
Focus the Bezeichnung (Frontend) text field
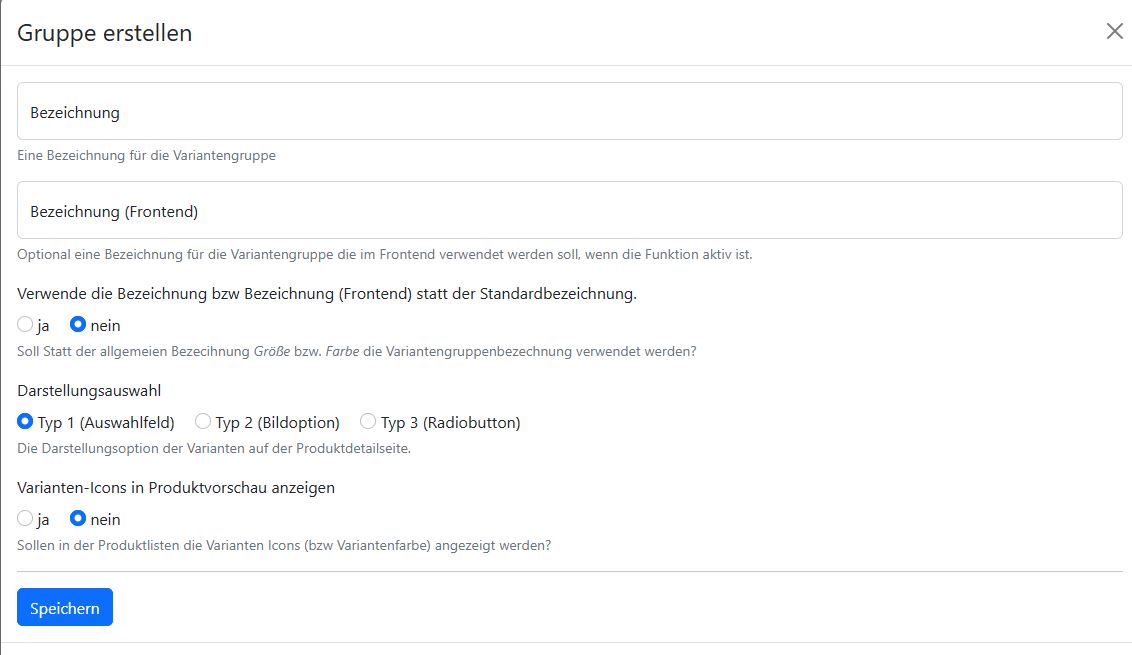tap(569, 210)
